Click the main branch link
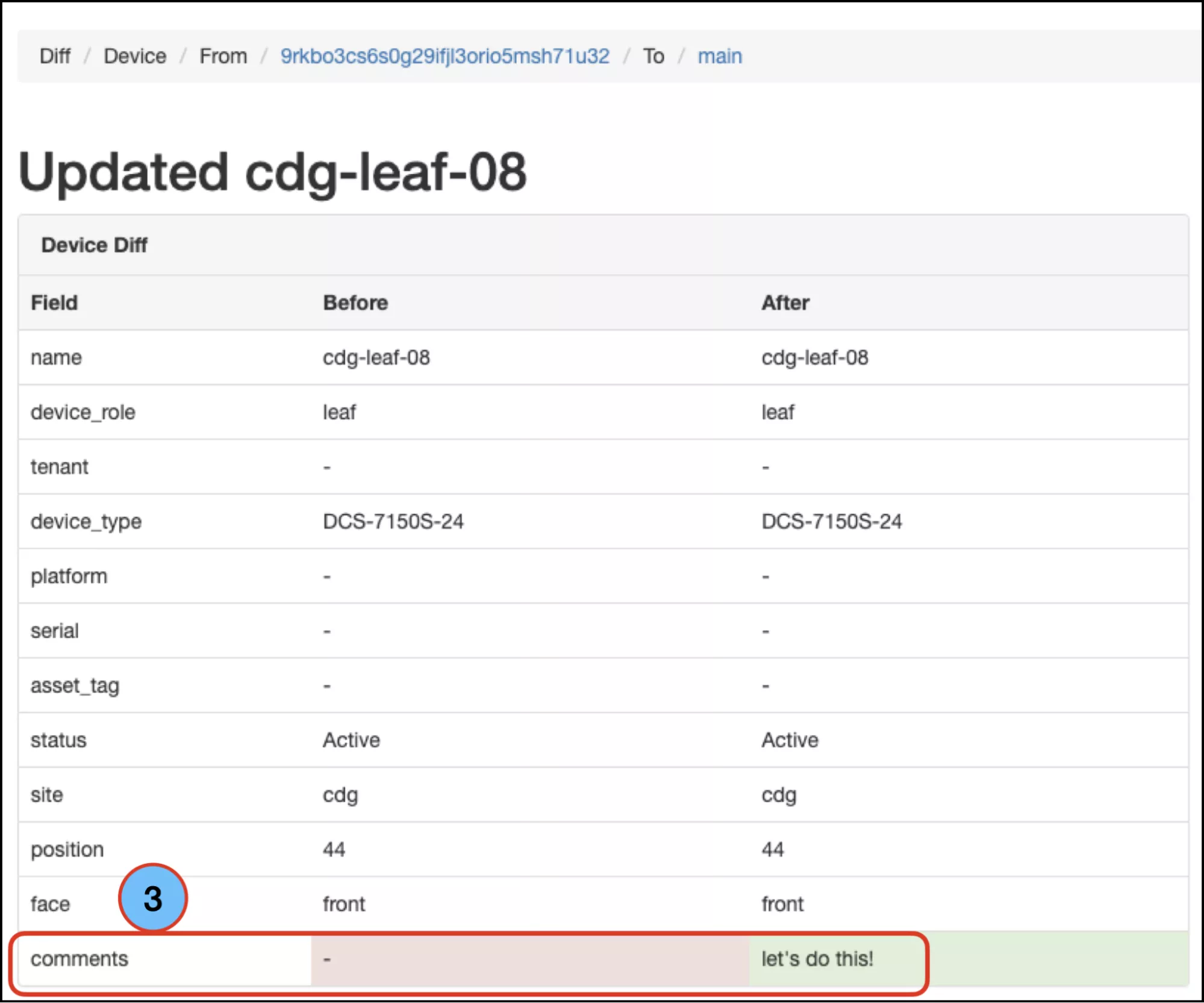The width and height of the screenshot is (1204, 1003). (719, 56)
